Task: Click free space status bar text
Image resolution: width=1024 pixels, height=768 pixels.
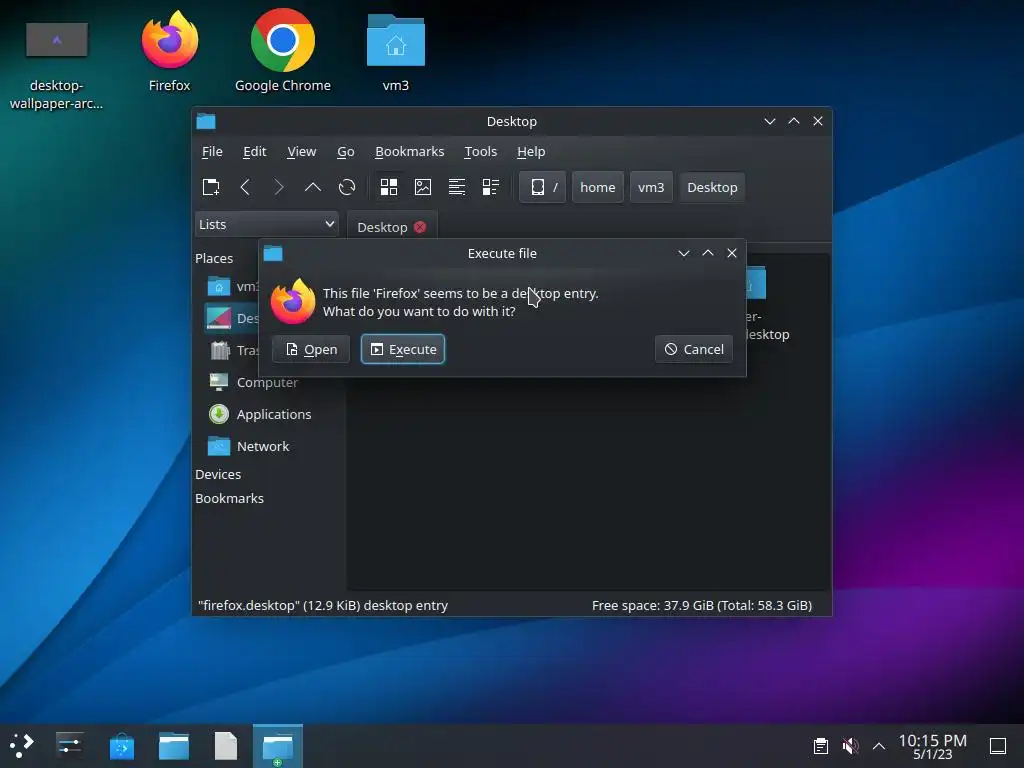Action: pyautogui.click(x=702, y=605)
